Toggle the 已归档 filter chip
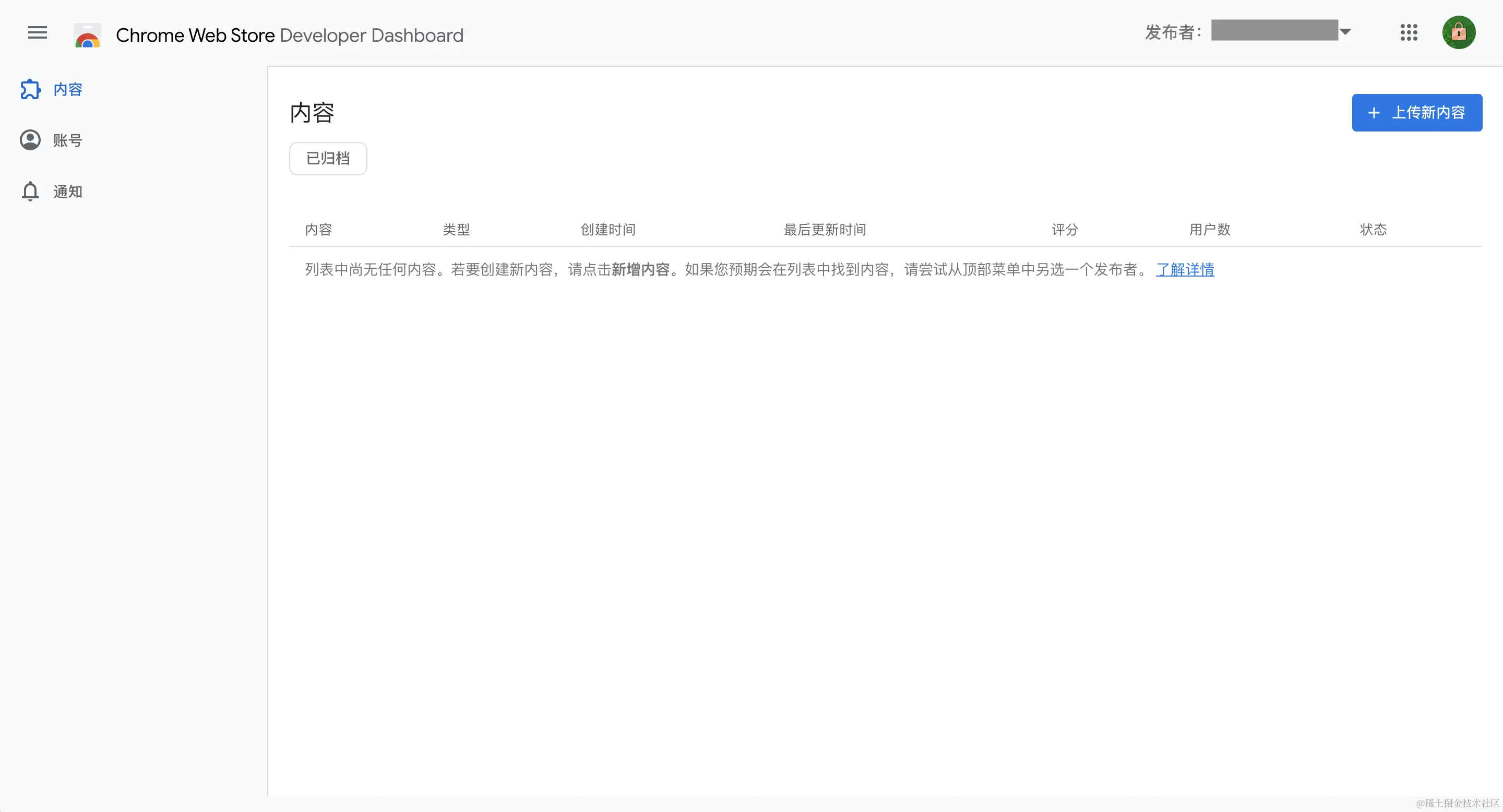 tap(328, 158)
